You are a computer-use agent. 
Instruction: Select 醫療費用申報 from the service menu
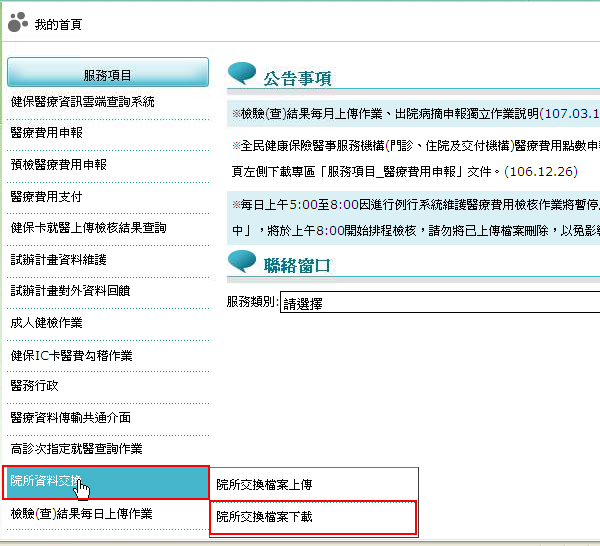47,133
